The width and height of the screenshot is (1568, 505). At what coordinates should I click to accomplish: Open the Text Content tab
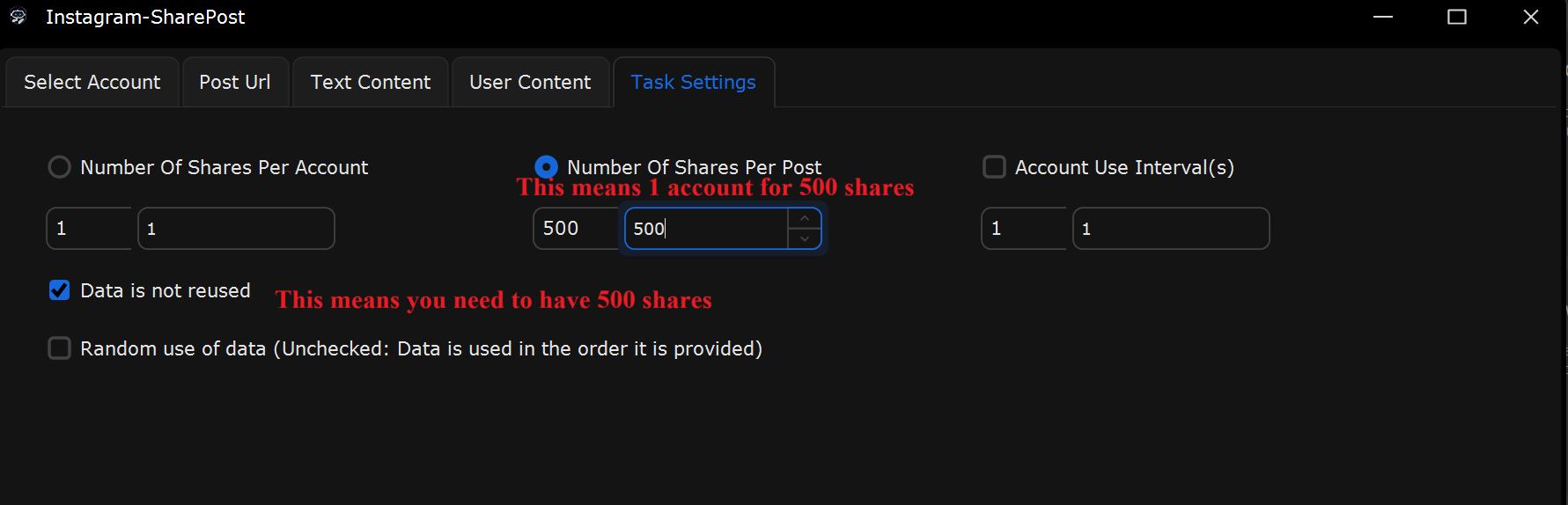(371, 82)
